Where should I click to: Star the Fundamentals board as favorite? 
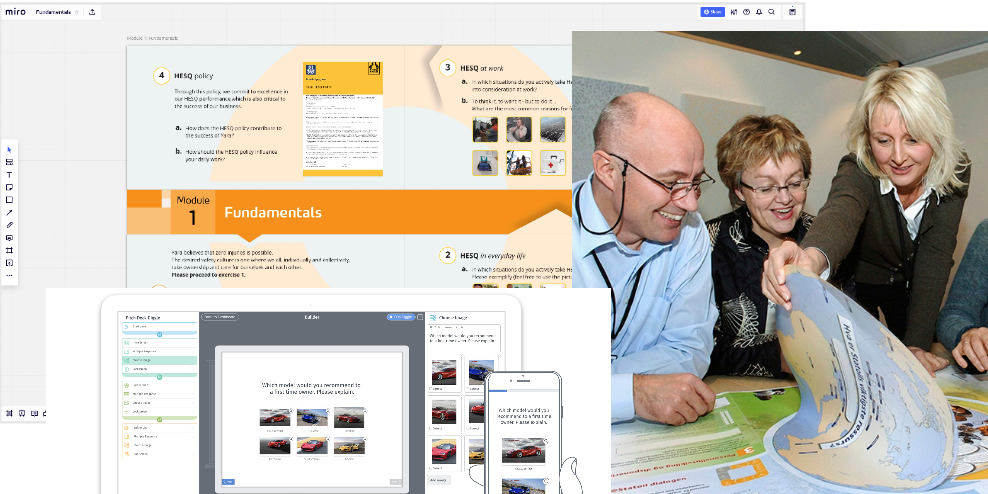[x=77, y=12]
